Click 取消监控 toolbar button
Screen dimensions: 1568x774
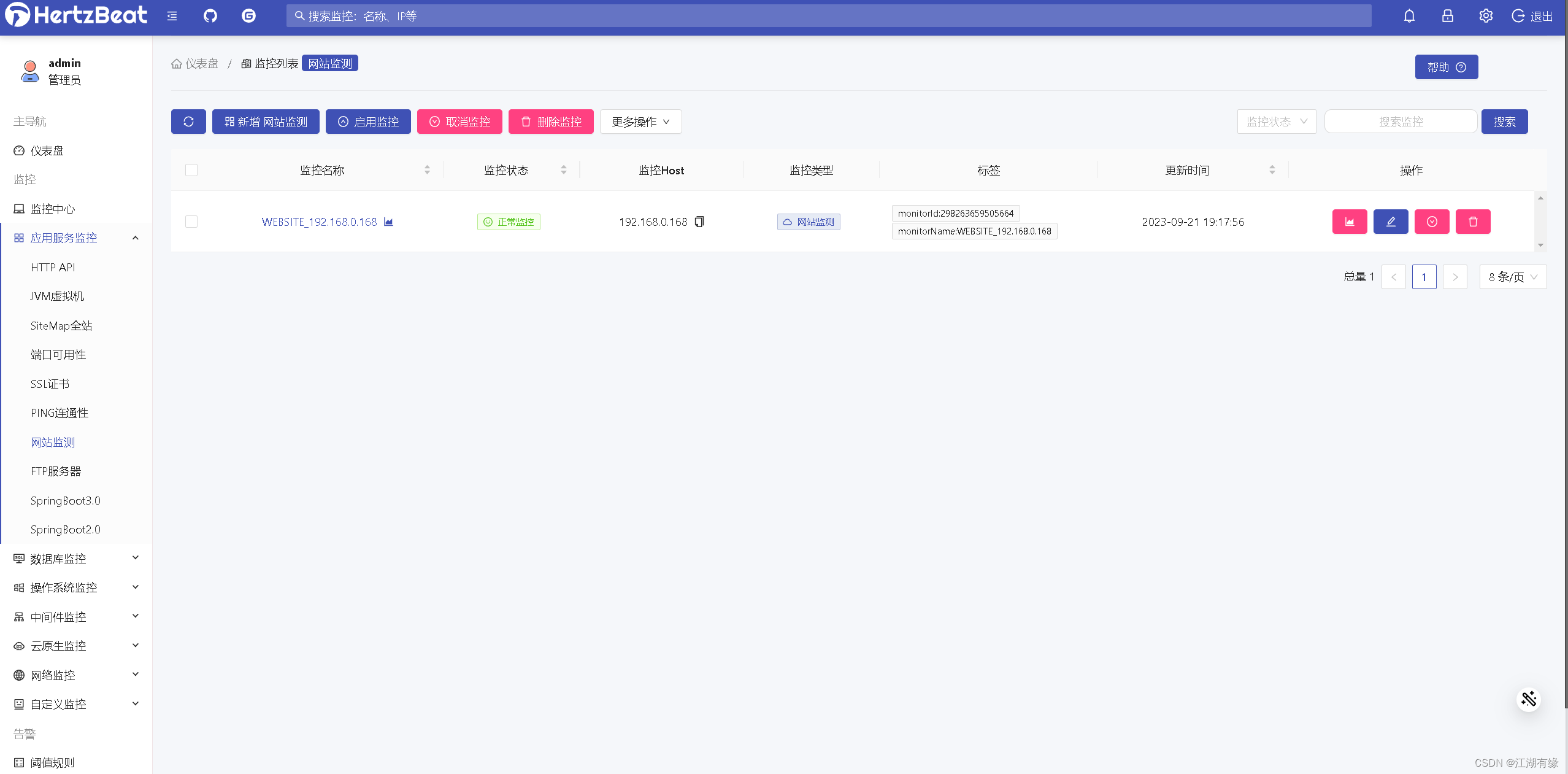pos(459,122)
